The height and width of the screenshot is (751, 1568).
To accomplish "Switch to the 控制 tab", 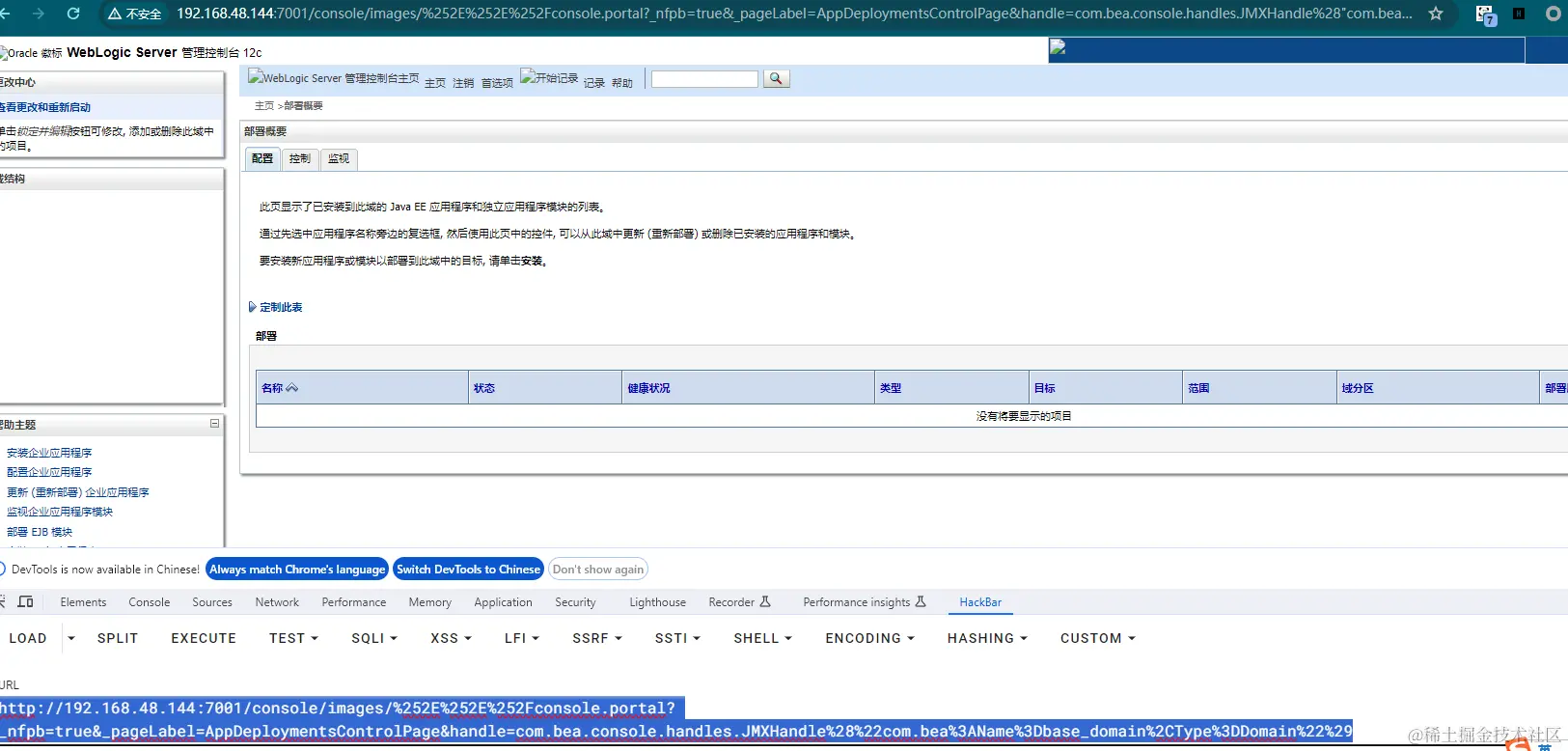I will point(300,158).
